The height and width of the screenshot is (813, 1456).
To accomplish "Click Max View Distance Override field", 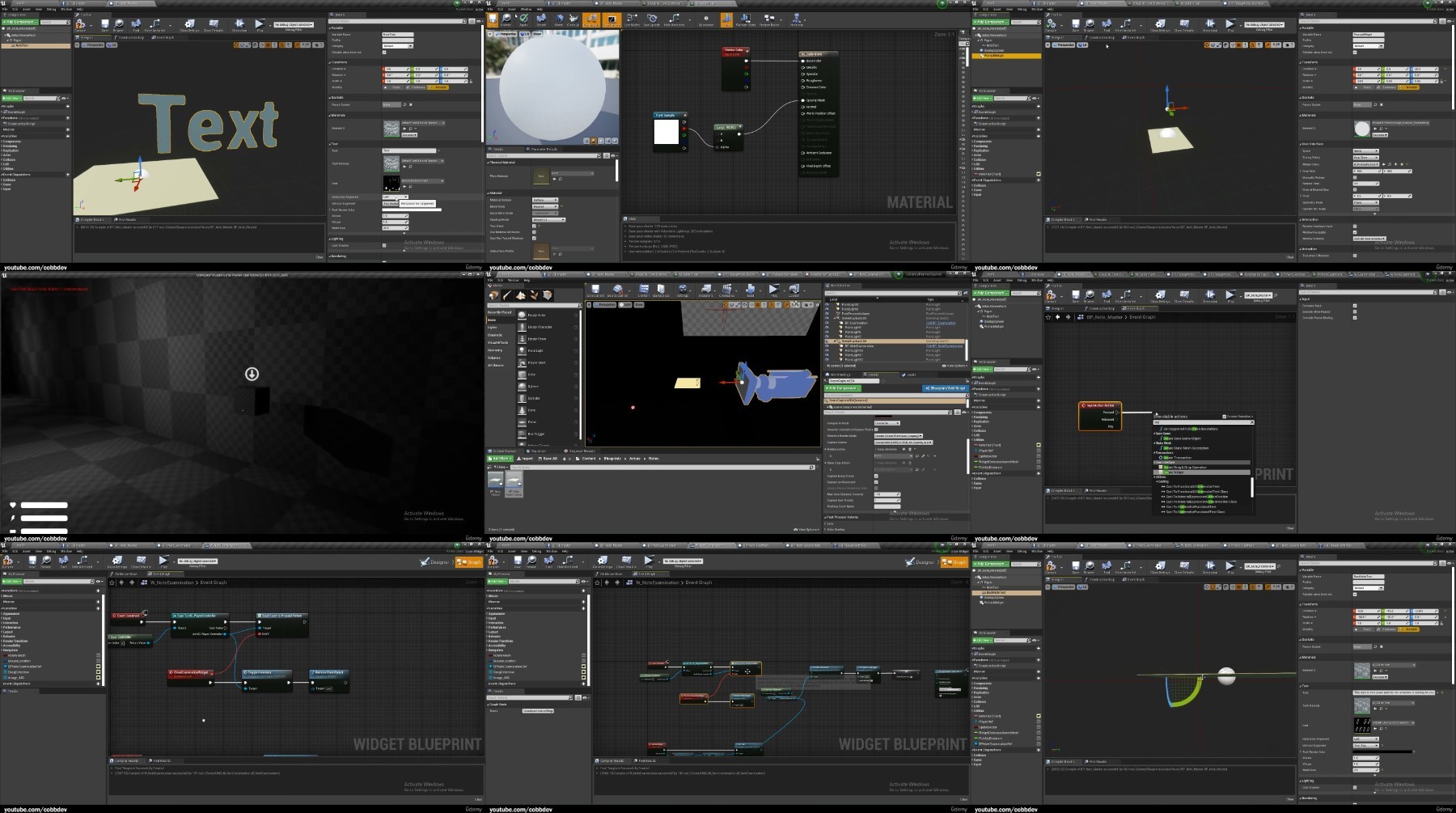I will pos(887,494).
